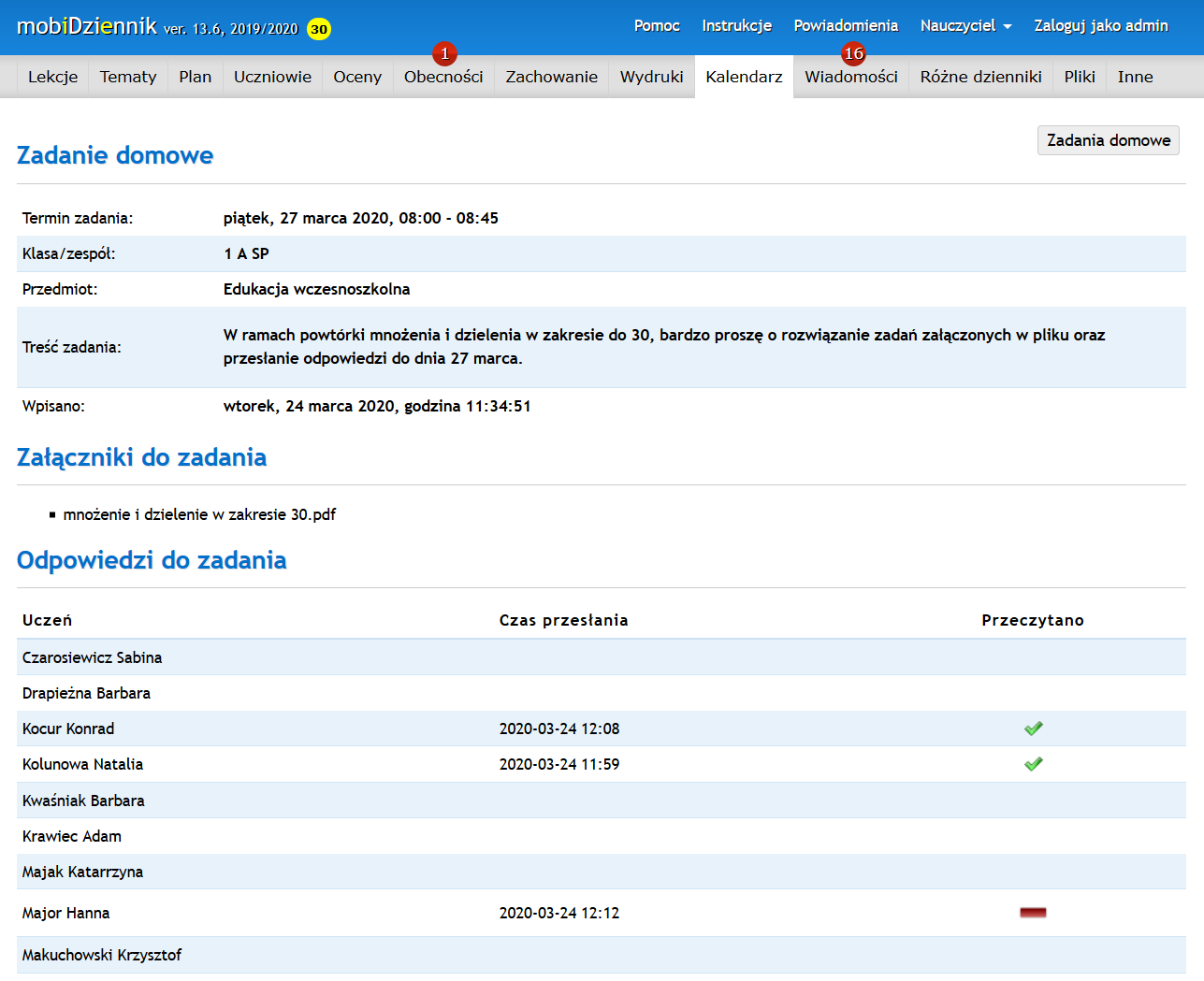Open Powiadomienia in the top bar
Screen dimensions: 1204x981
pos(846,26)
